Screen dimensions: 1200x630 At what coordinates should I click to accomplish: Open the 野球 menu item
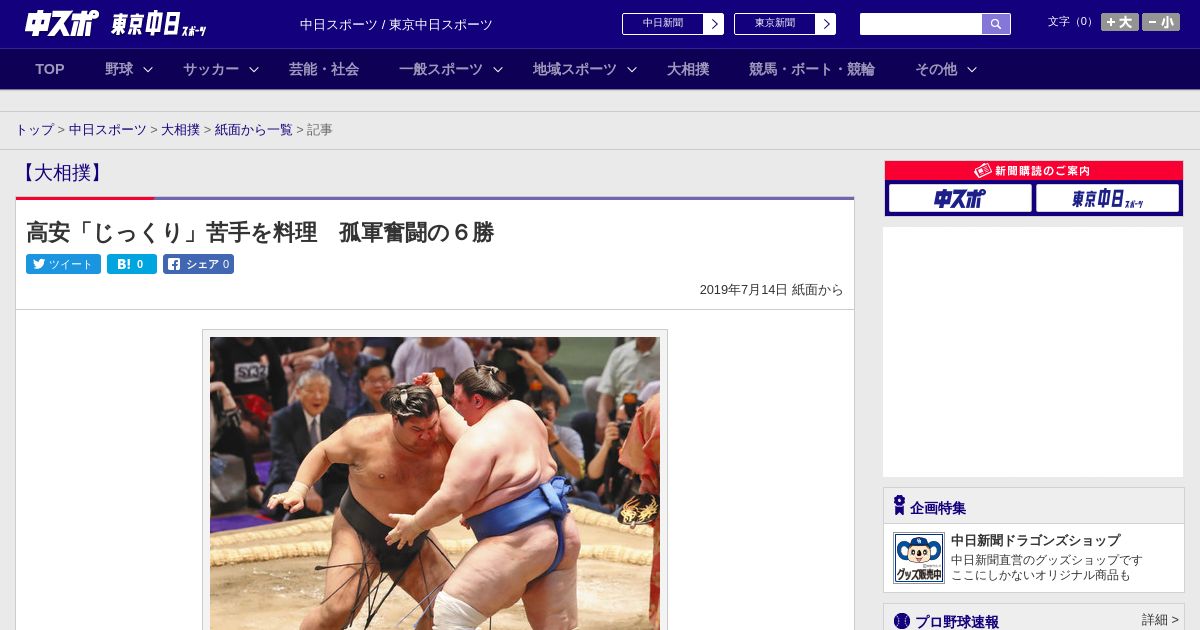[x=119, y=69]
